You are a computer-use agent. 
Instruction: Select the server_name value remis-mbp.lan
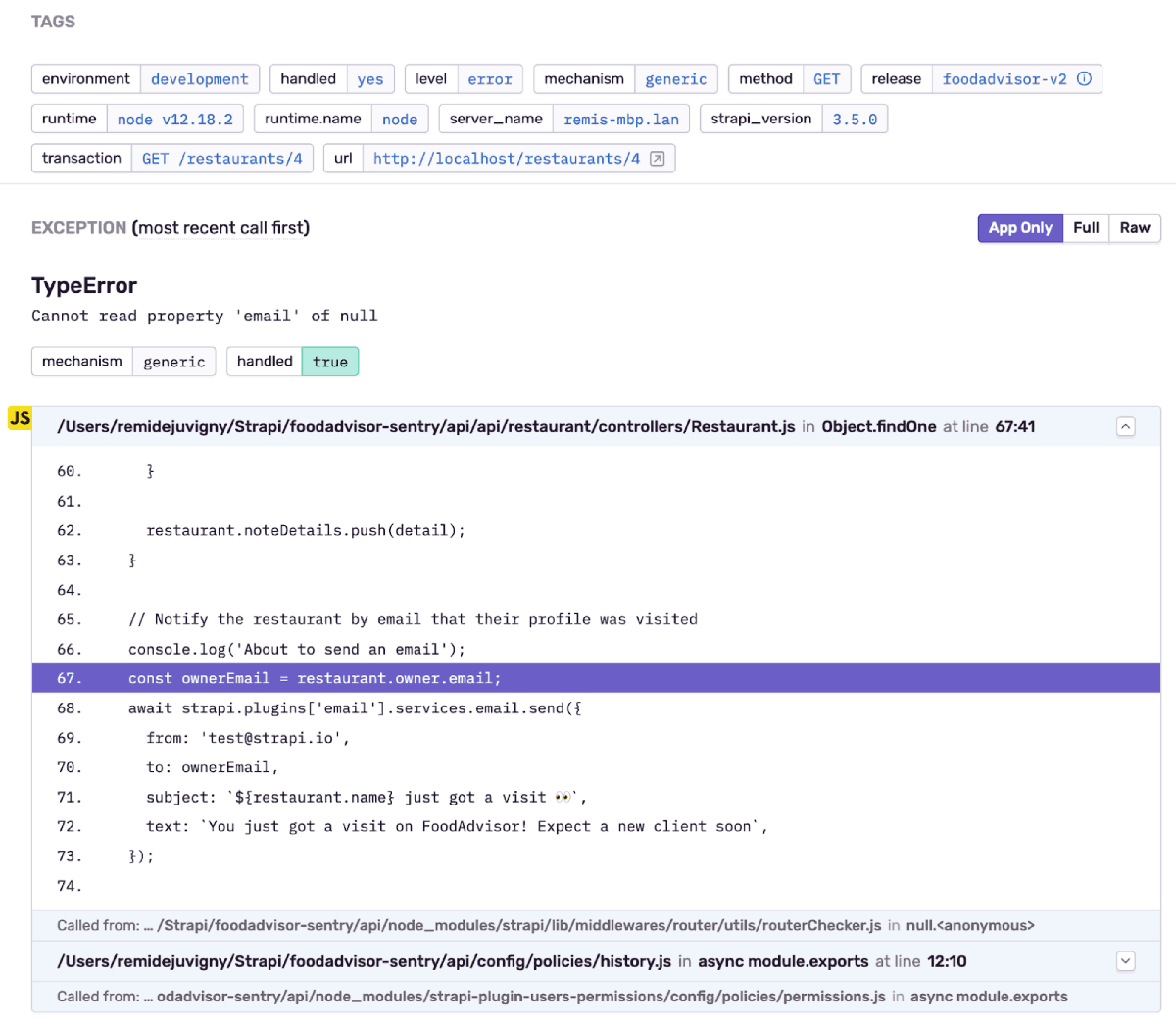point(621,120)
